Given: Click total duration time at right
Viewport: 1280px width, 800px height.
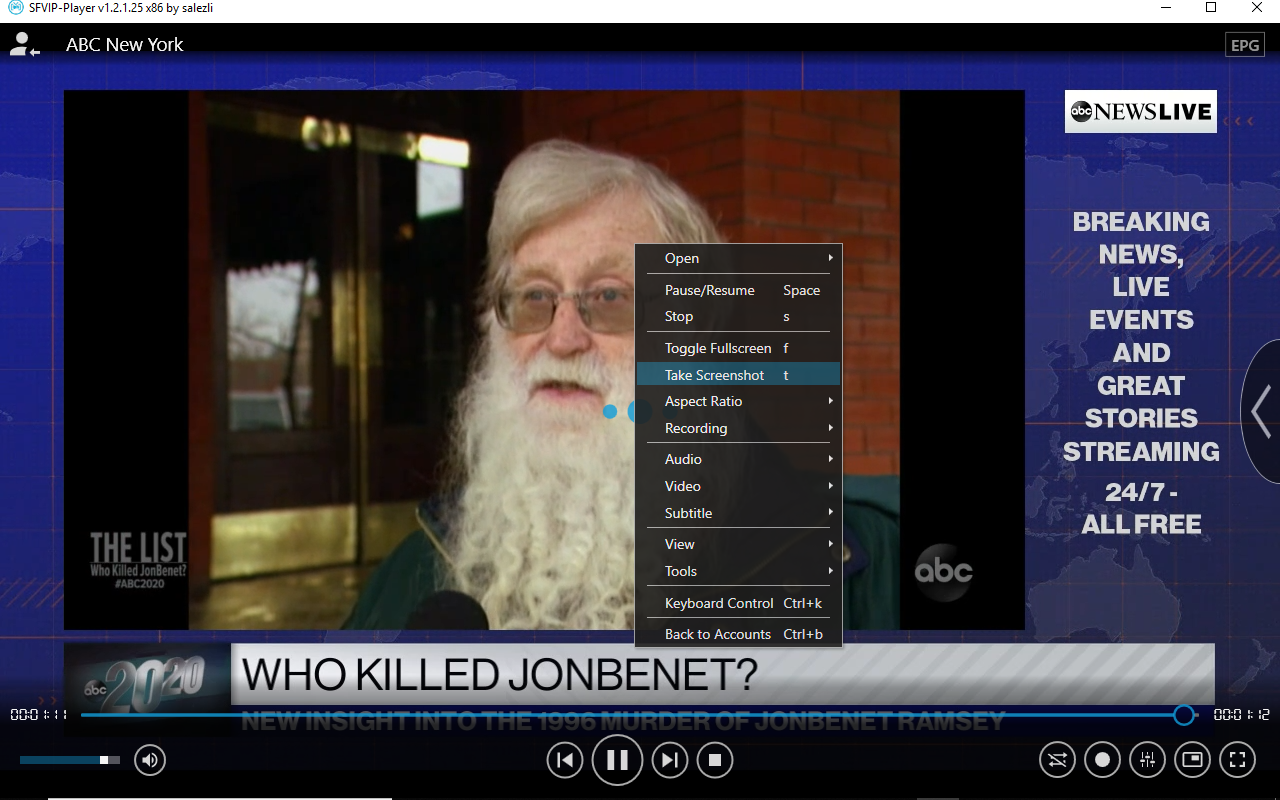Looking at the screenshot, I should click(x=1241, y=715).
